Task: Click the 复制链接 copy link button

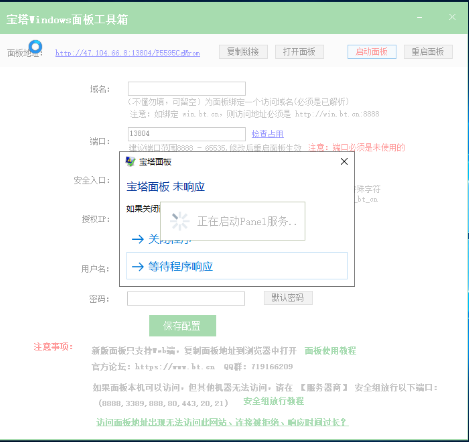Action: point(243,52)
